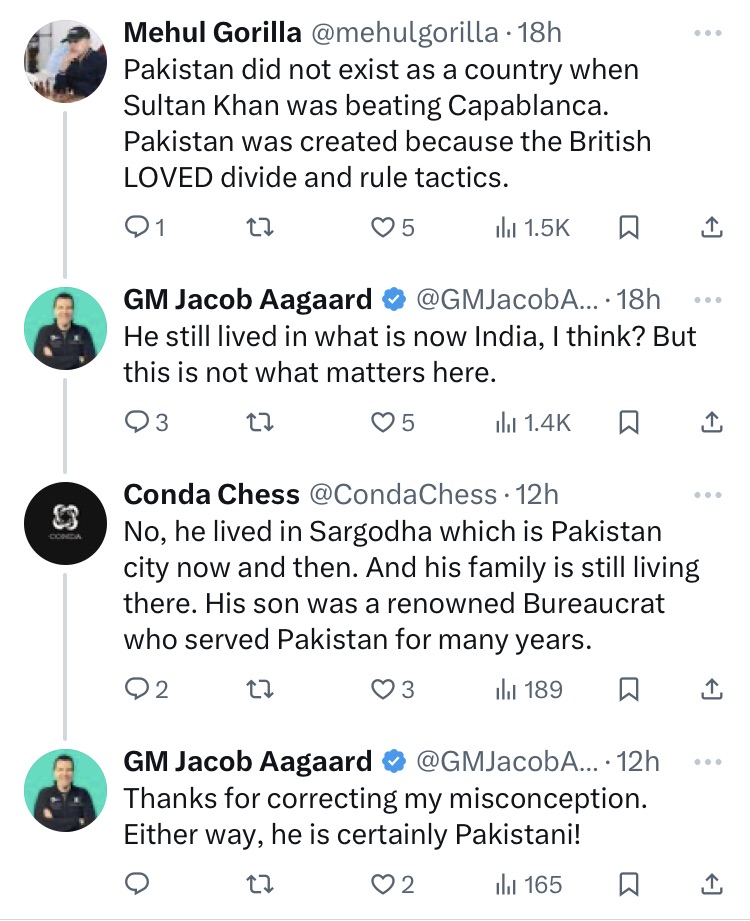View analytics for Conda Chess tweet (189 views)
750x921 pixels.
pyautogui.click(x=530, y=689)
